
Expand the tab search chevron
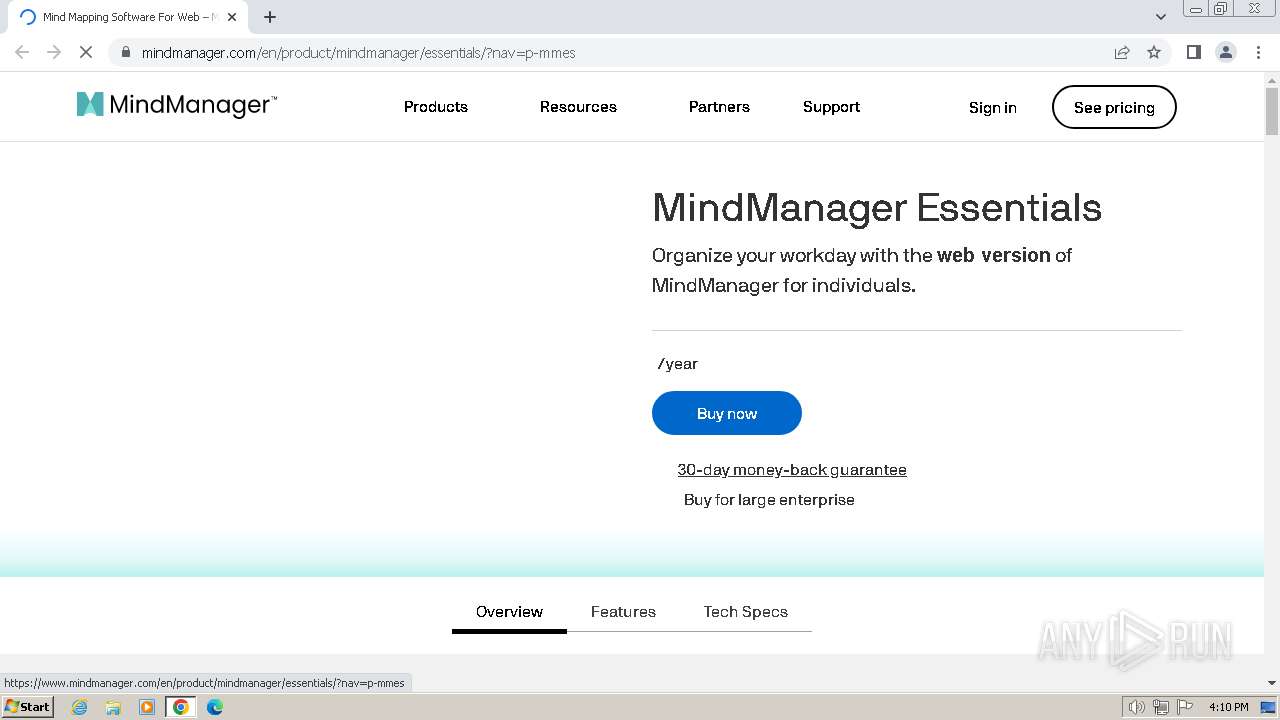1161,17
